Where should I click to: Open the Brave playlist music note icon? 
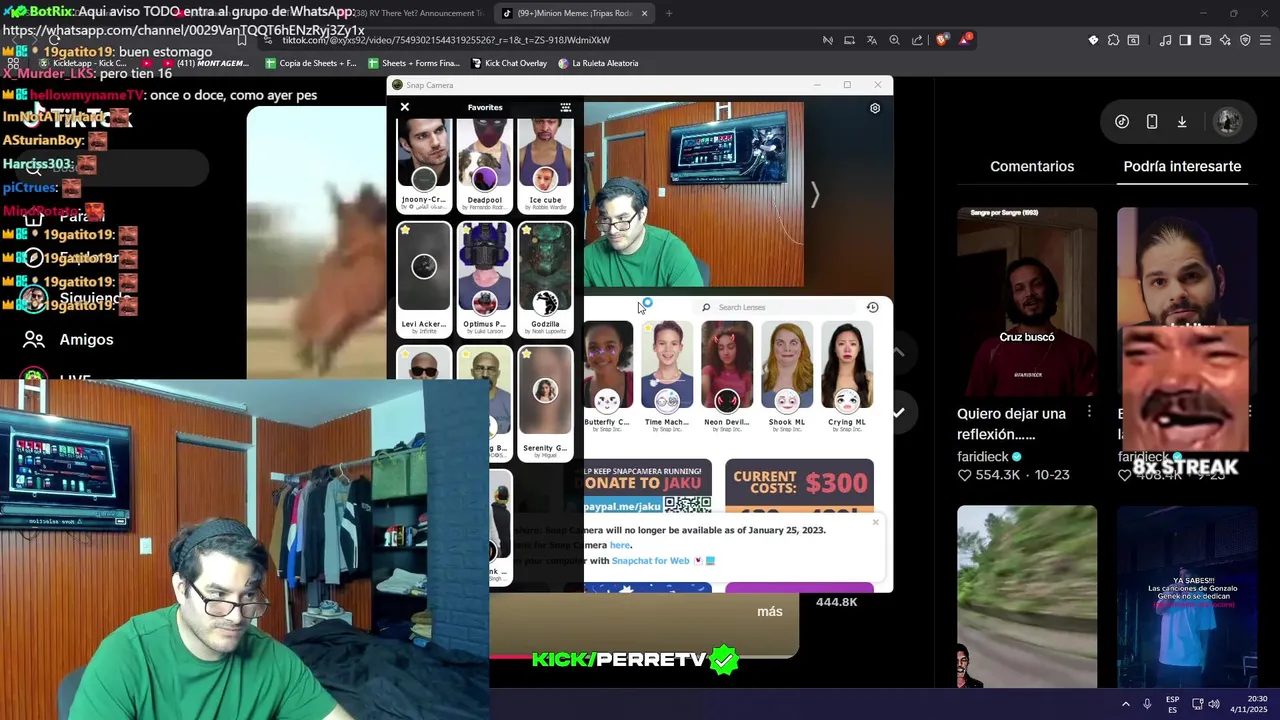tap(1165, 40)
